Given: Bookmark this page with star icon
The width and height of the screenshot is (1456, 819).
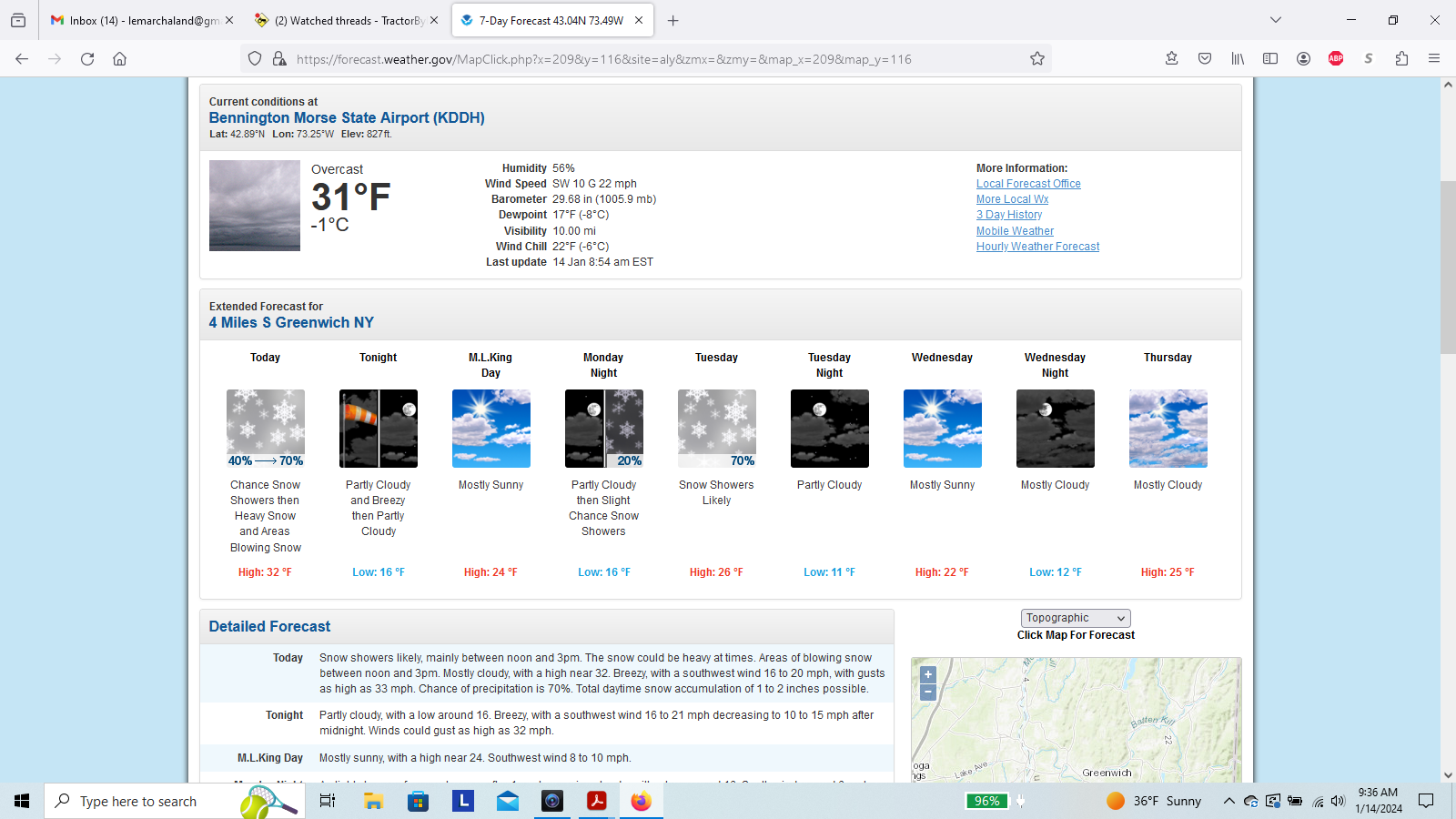Looking at the screenshot, I should tap(1036, 59).
